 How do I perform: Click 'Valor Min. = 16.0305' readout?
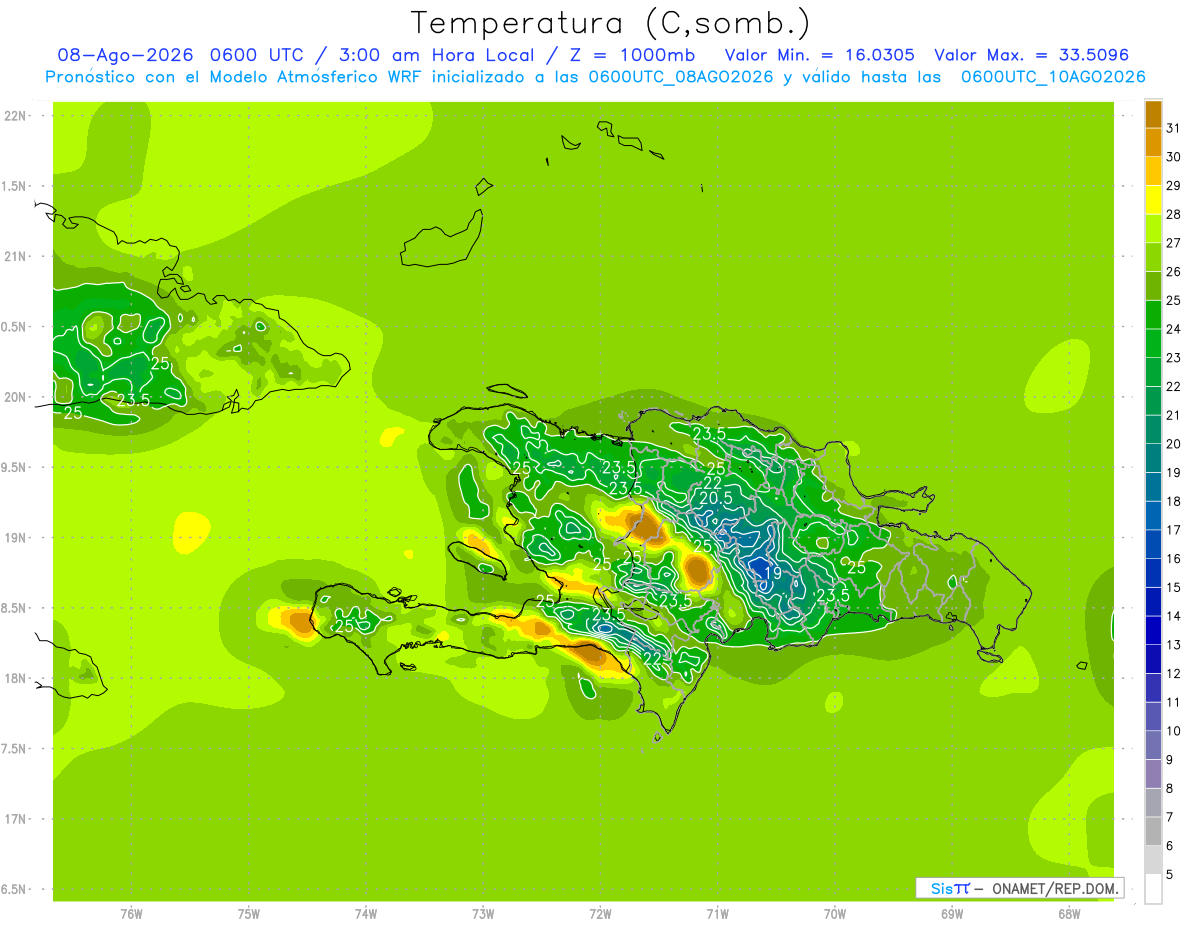819,55
